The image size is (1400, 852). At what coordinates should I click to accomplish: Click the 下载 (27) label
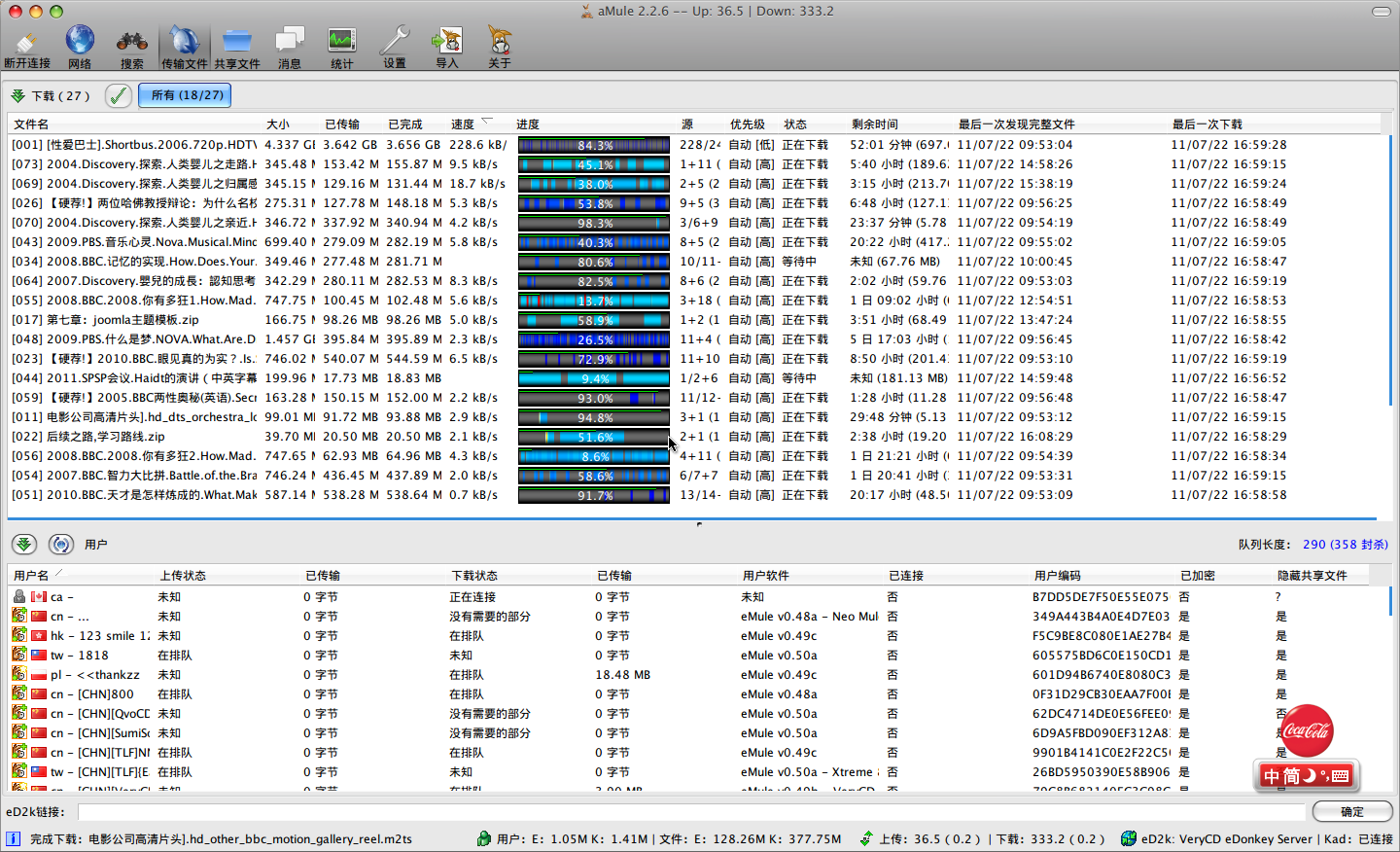tap(60, 95)
